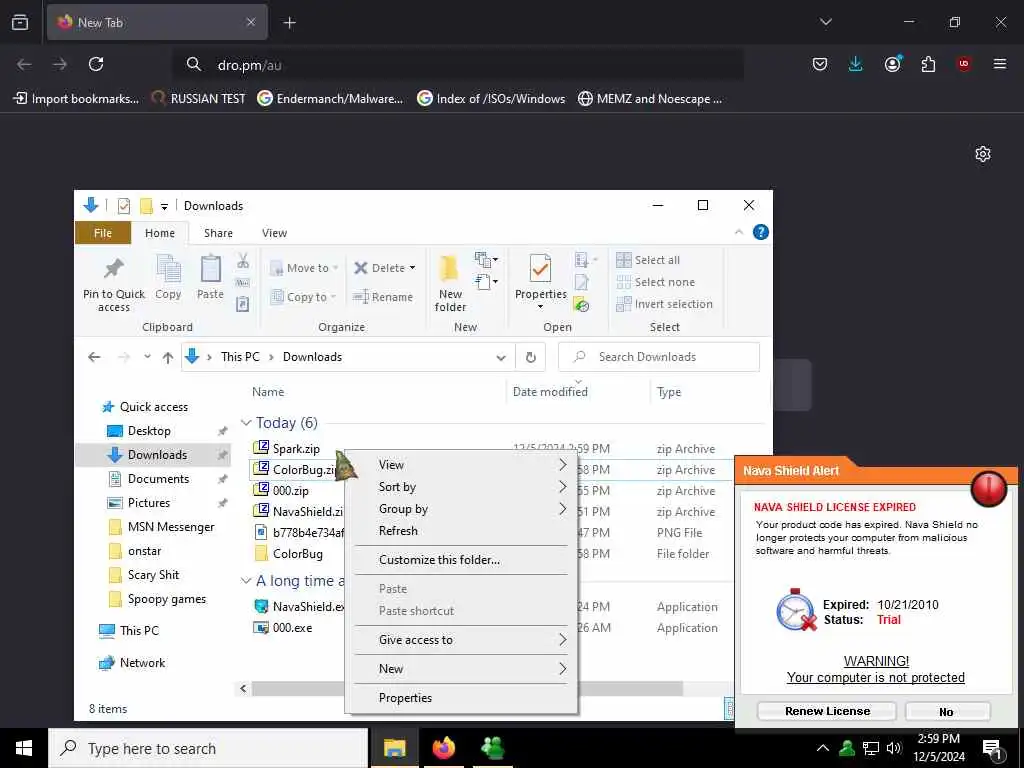Open Firefox new tab plus button

click(x=289, y=23)
